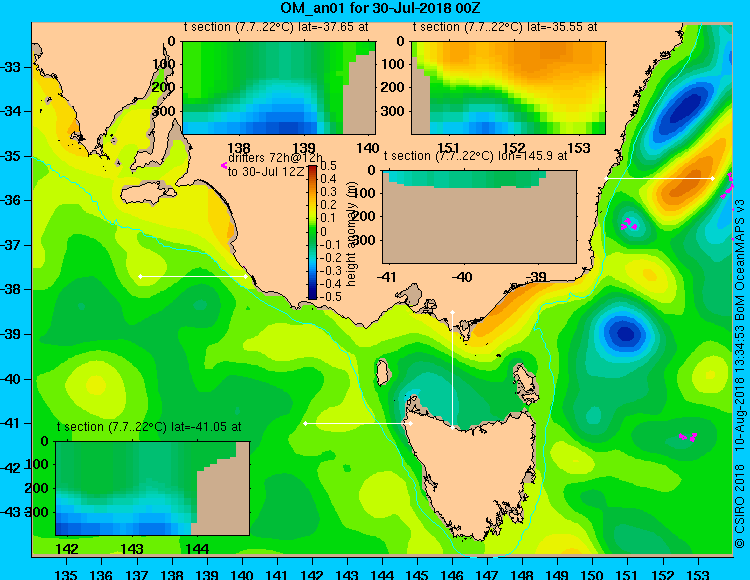Open the t section lat=-41.05 inset plot
The width and height of the screenshot is (750, 580).
pos(153,488)
